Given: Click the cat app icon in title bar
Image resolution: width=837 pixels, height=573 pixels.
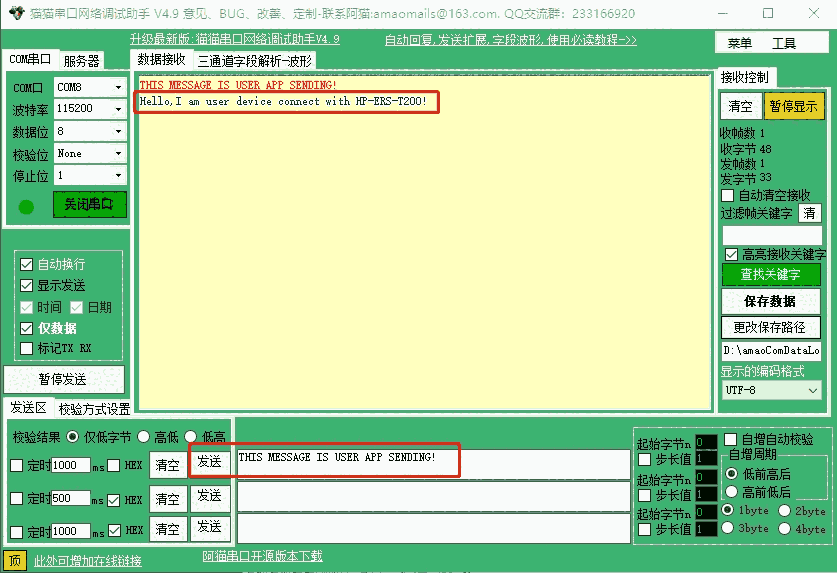Looking at the screenshot, I should click(x=13, y=14).
